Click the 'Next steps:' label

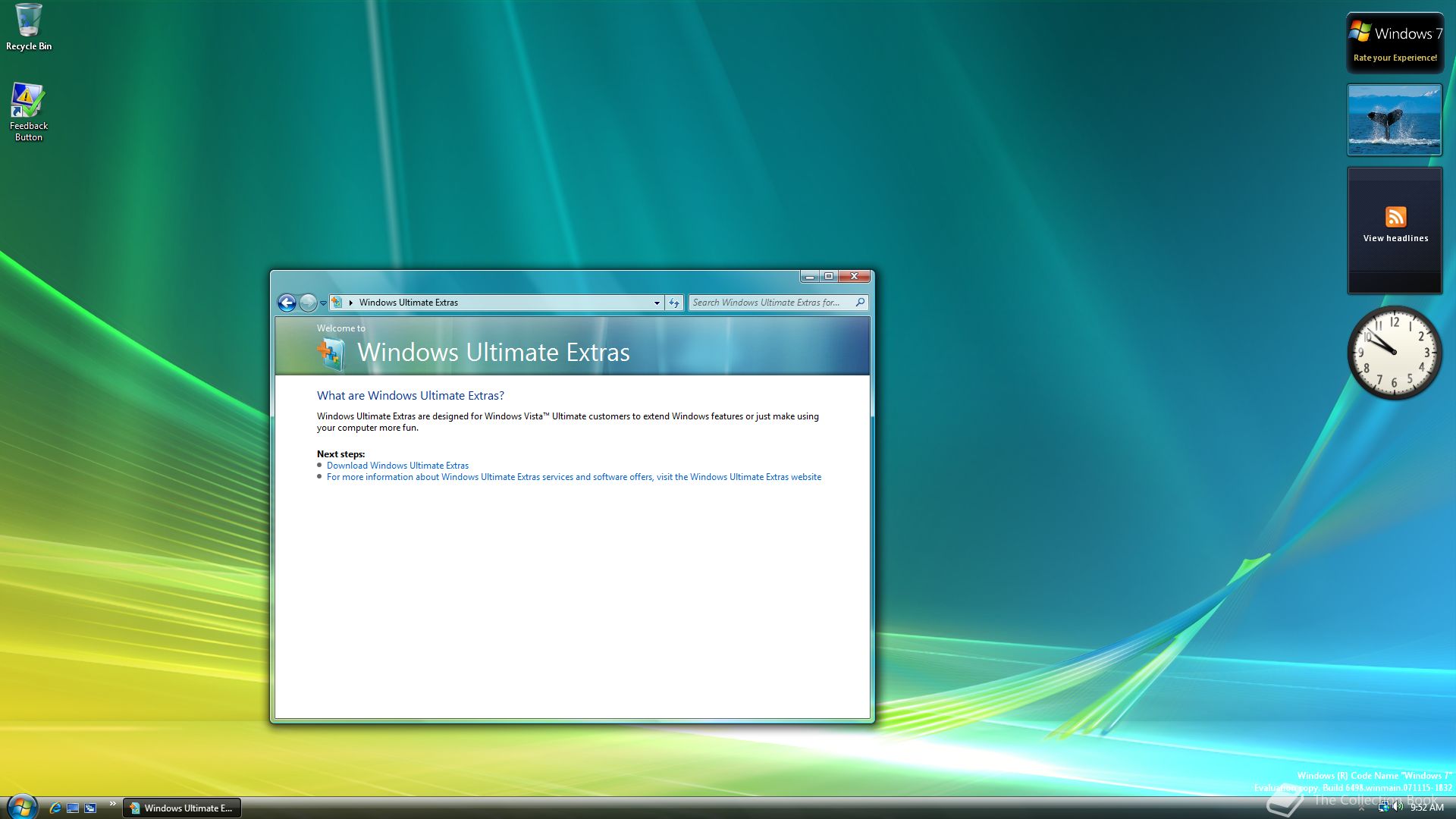pyautogui.click(x=340, y=454)
